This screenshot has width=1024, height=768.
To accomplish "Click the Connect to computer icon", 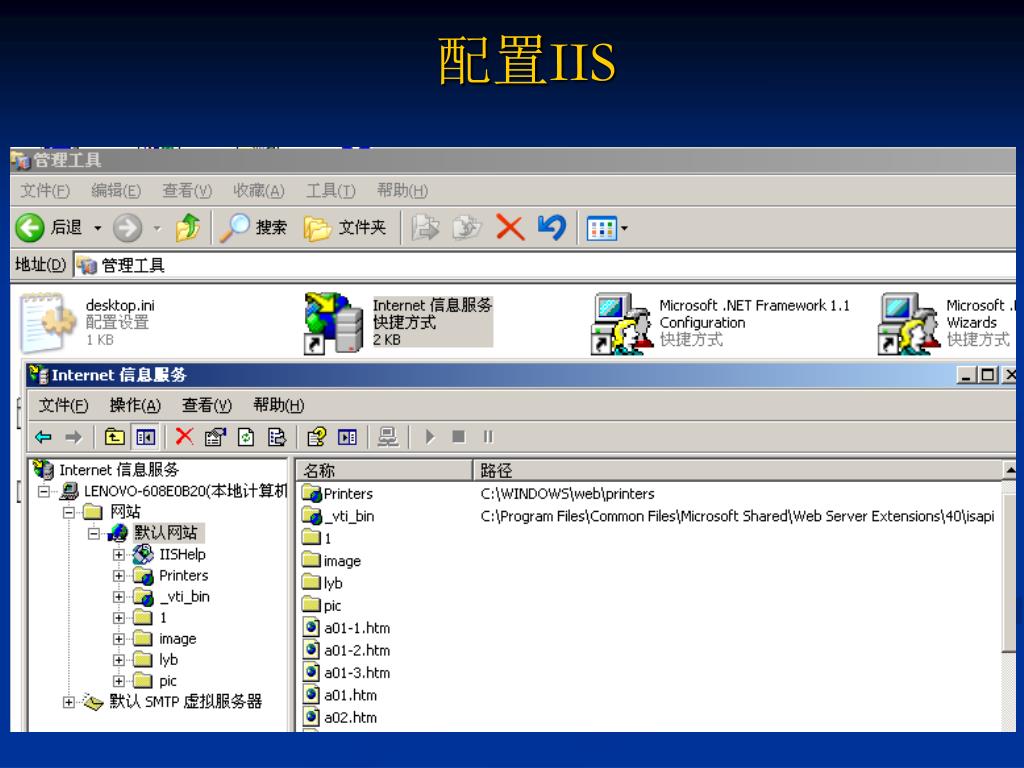I will [387, 437].
